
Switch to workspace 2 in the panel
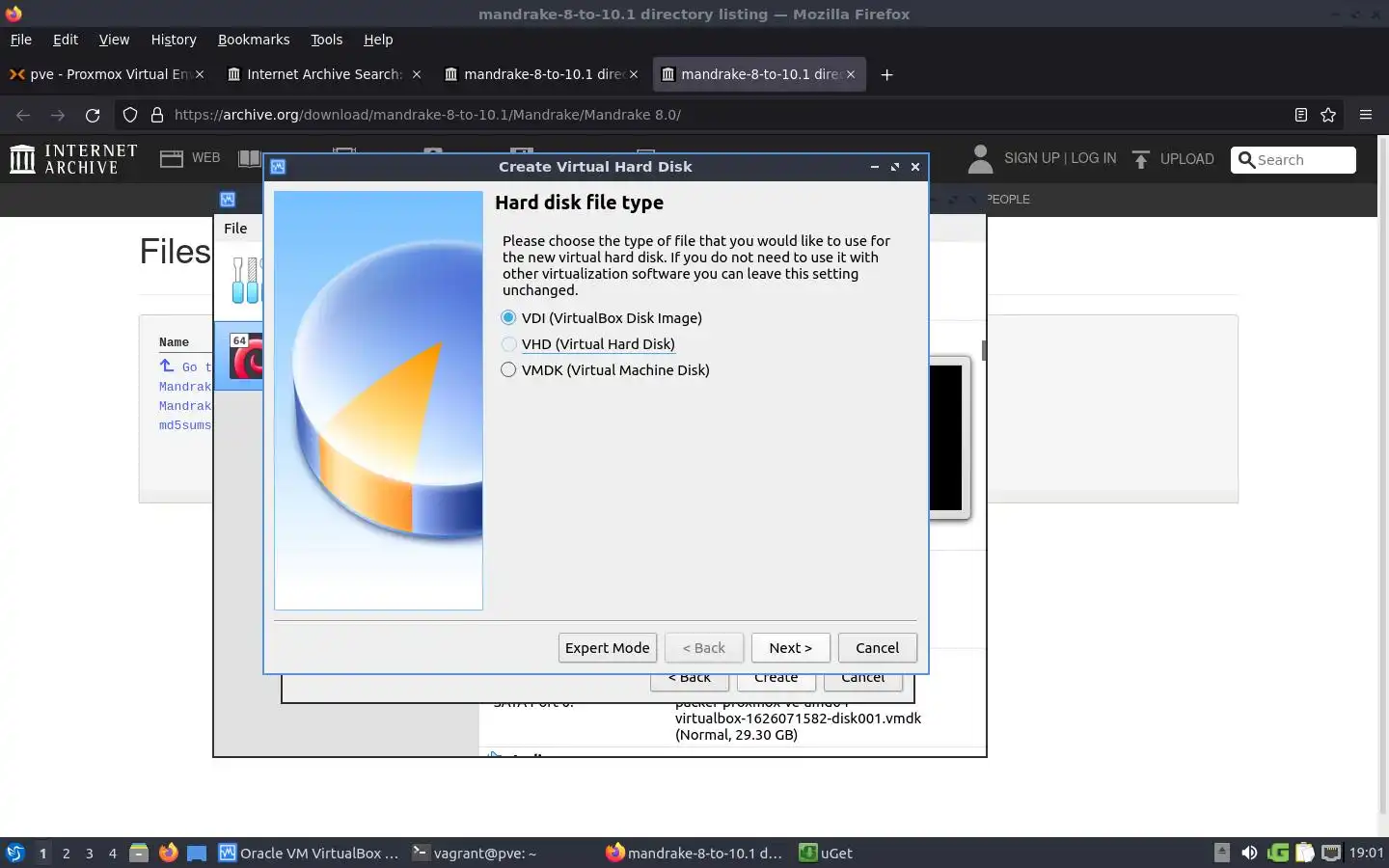tap(66, 854)
